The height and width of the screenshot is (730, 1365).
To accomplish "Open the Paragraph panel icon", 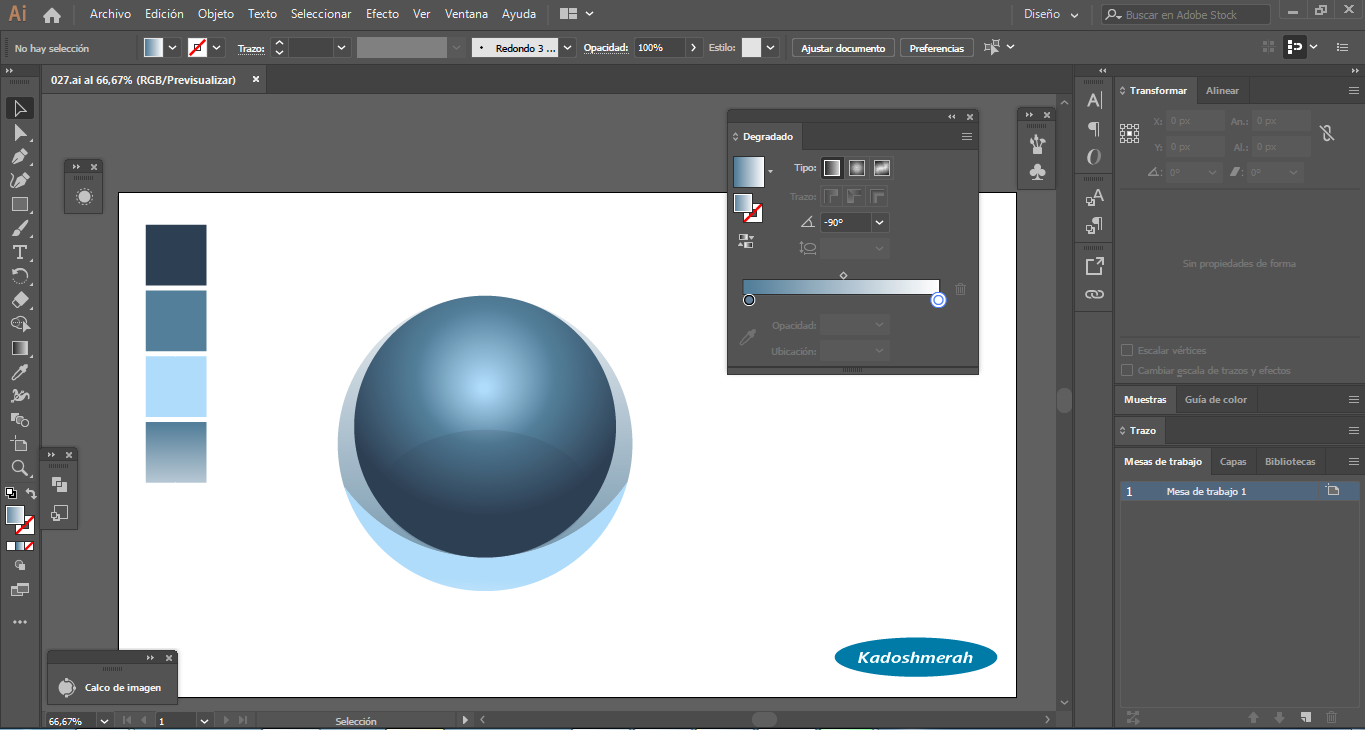I will [1094, 129].
